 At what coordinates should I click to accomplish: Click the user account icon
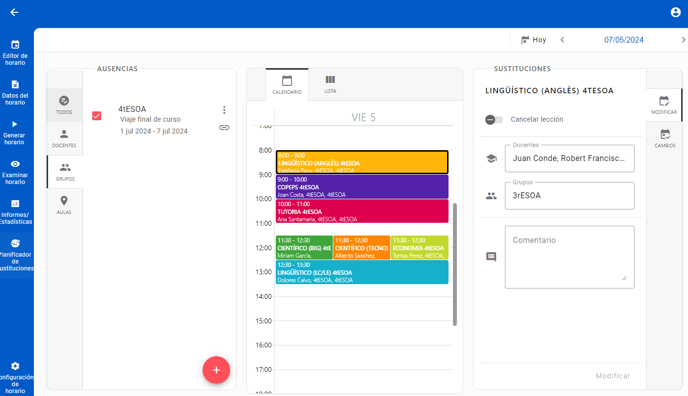[675, 12]
